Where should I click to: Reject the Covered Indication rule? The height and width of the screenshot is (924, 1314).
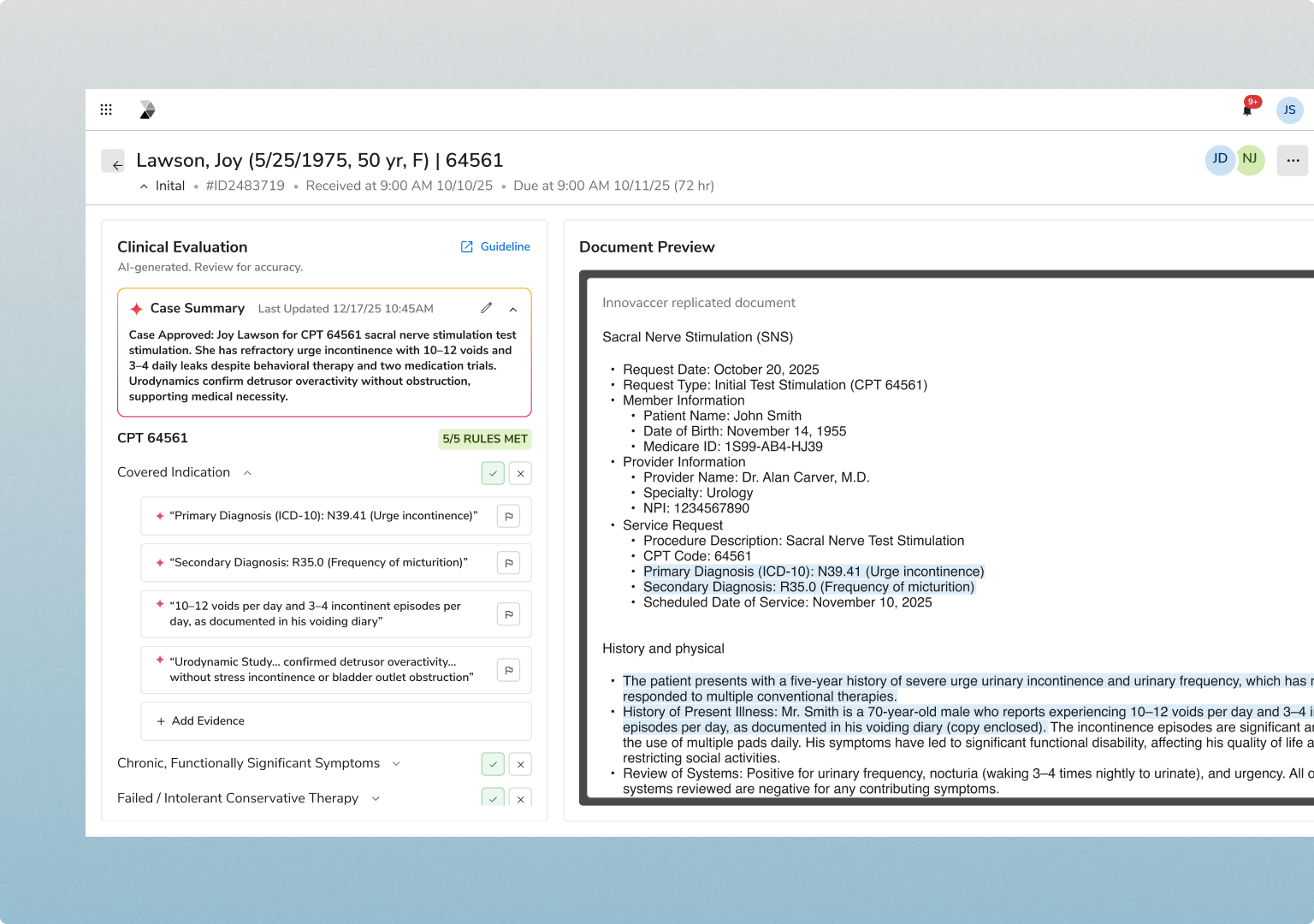(x=520, y=473)
